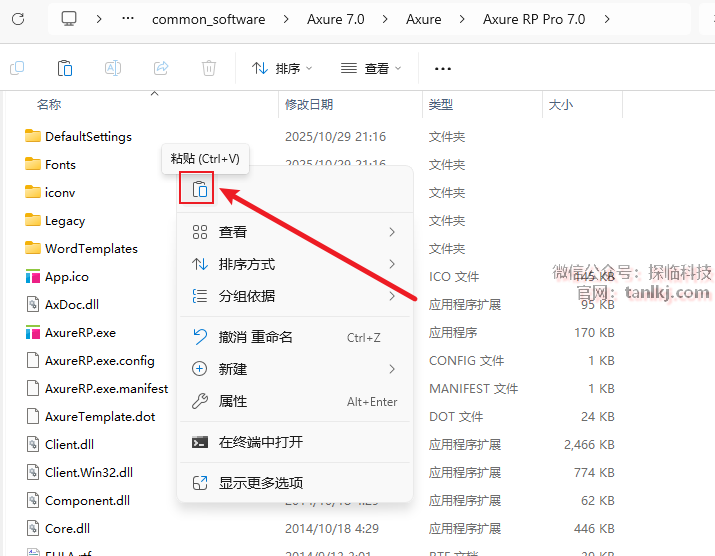Choose 属性 in context menu
This screenshot has height=556, width=715.
(295, 401)
